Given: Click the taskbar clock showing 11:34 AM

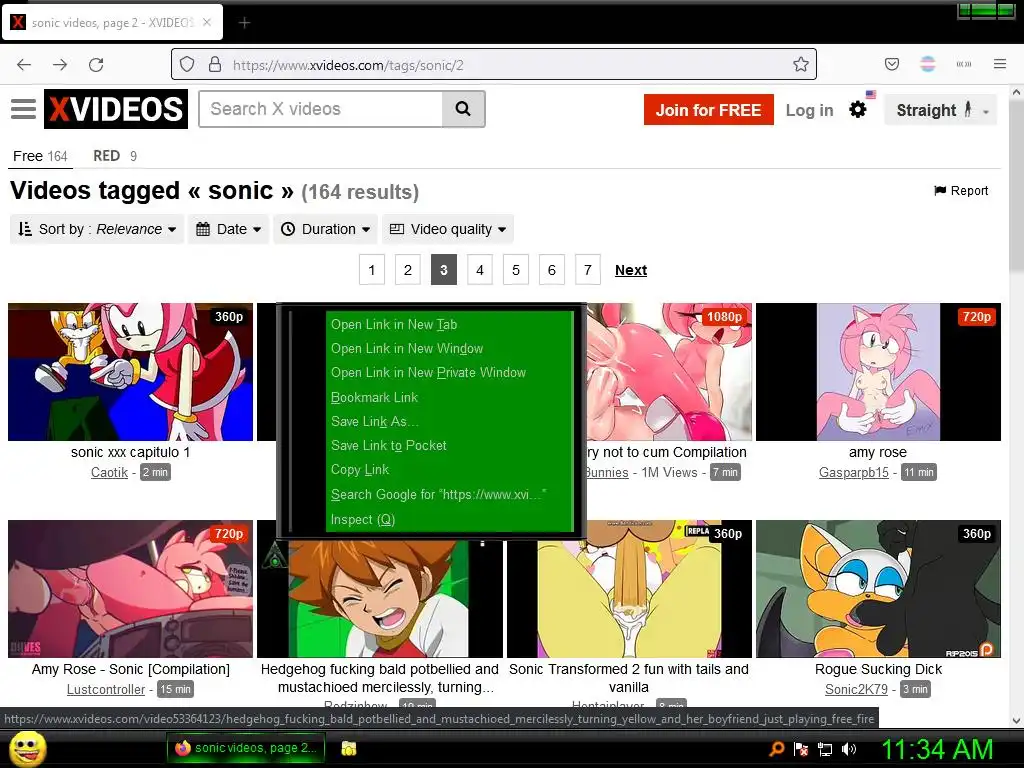Looking at the screenshot, I should click(937, 750).
